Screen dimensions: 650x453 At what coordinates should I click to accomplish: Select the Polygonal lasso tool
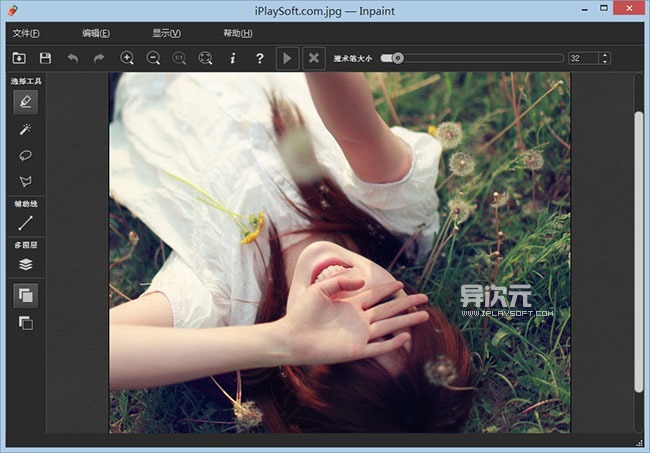[26, 181]
